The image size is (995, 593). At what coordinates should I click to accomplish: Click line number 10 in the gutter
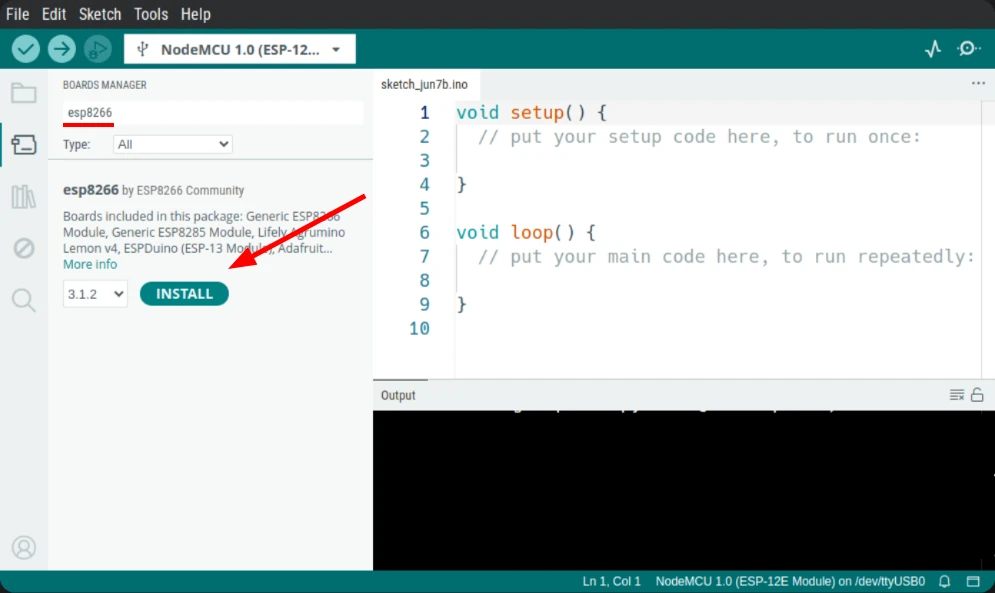point(419,328)
